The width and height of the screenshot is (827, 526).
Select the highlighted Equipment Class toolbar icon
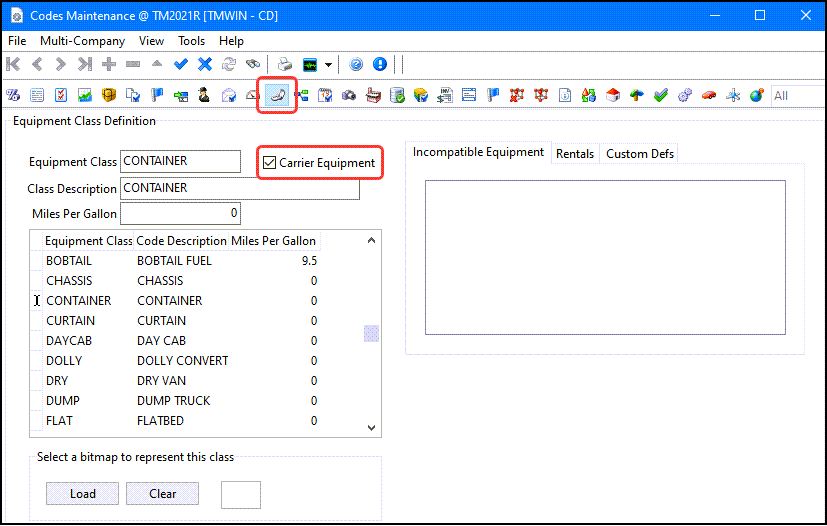[277, 96]
